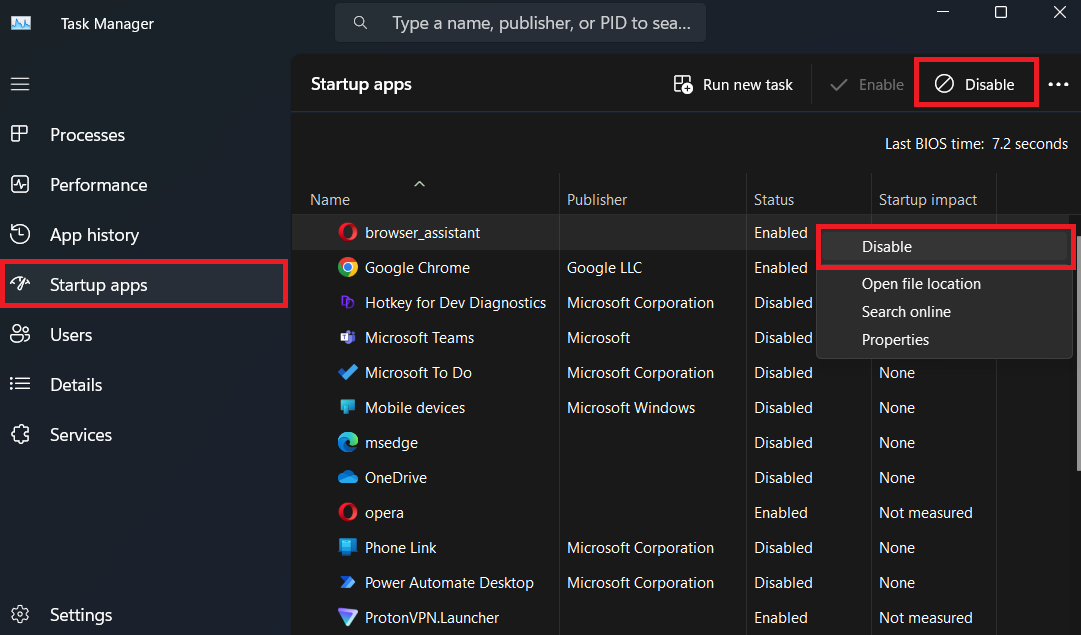Click the Performance sidebar icon
Viewport: 1081px width, 635px height.
click(20, 184)
